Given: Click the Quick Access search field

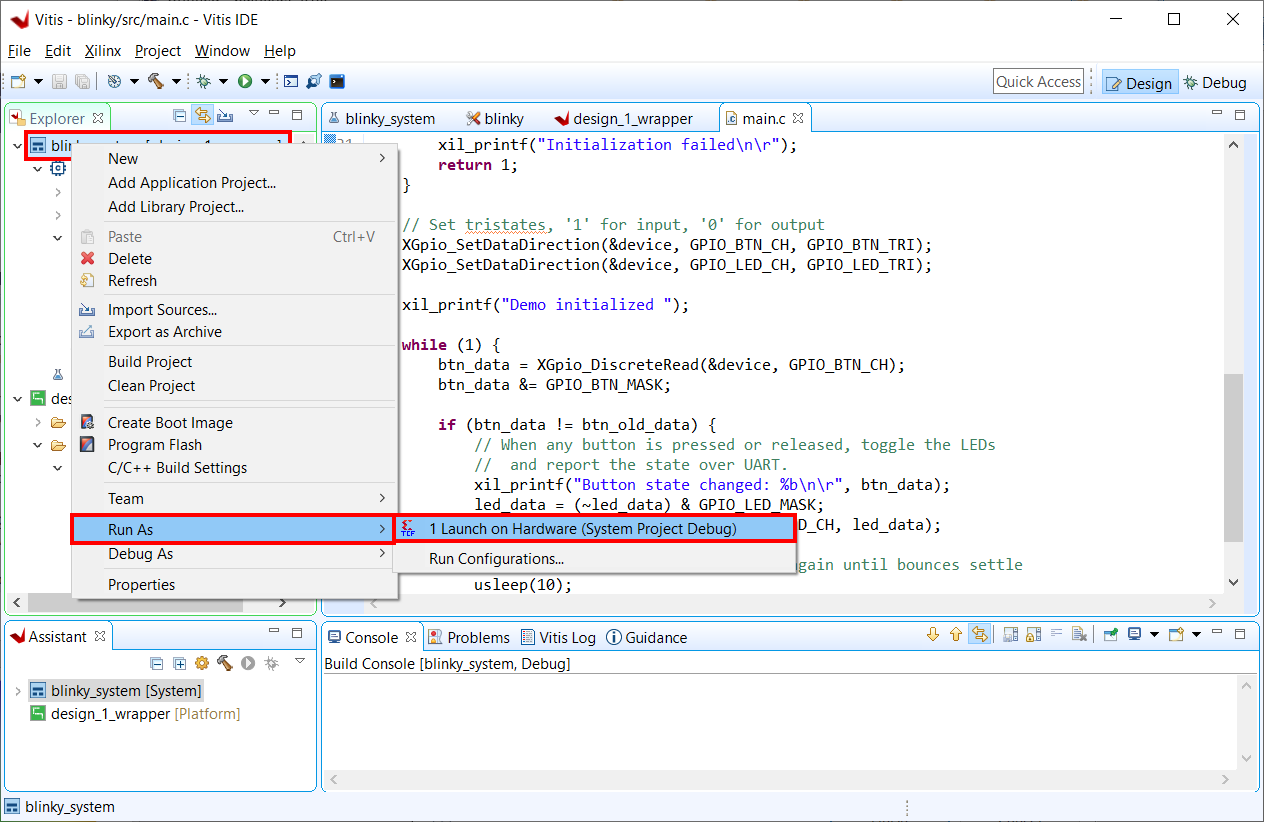Looking at the screenshot, I should click(x=1039, y=82).
